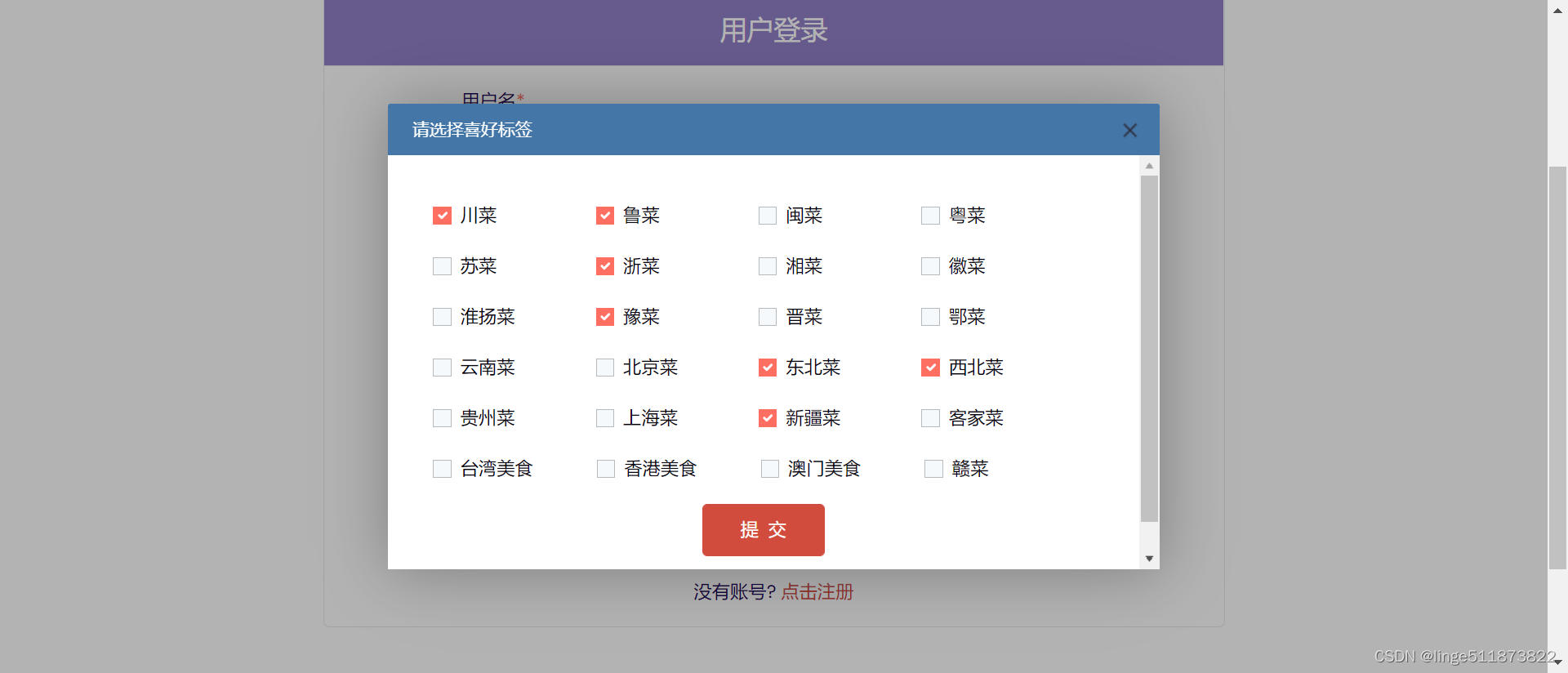This screenshot has width=1568, height=673.
Task: Click the 请选择喜好标签 dialog title
Action: pos(472,130)
